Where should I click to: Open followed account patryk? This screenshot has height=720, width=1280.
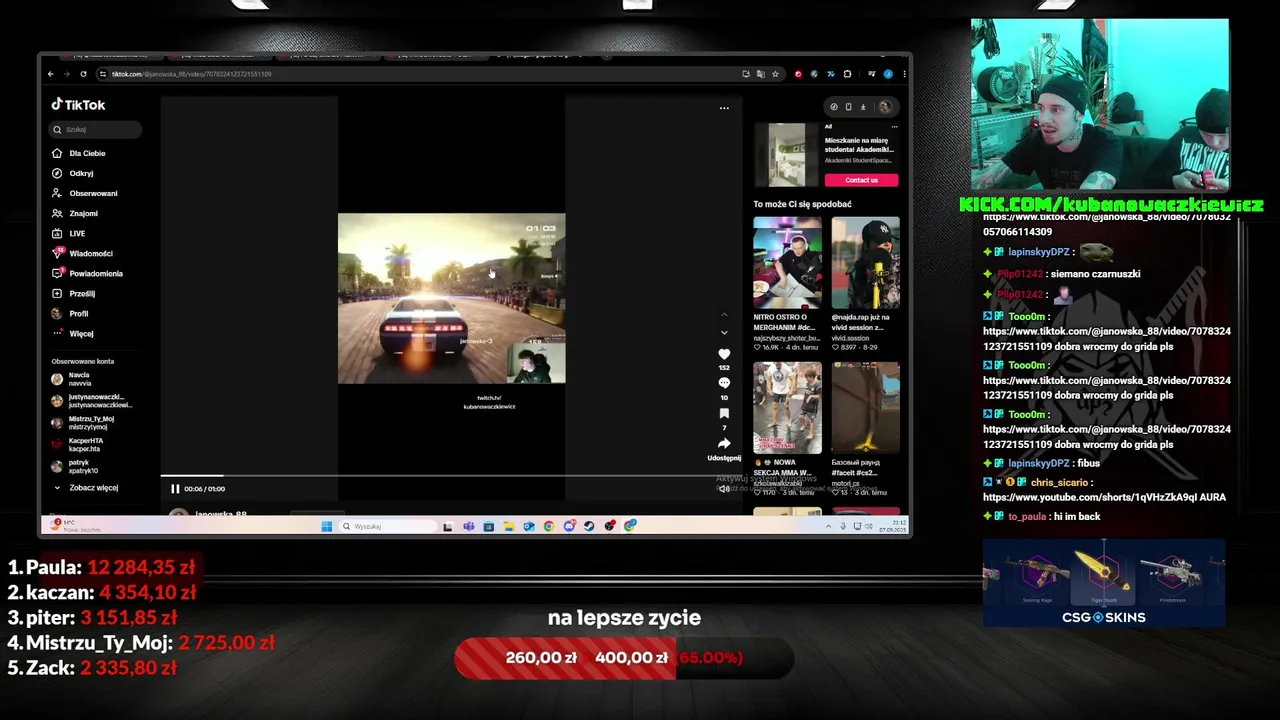[75, 467]
